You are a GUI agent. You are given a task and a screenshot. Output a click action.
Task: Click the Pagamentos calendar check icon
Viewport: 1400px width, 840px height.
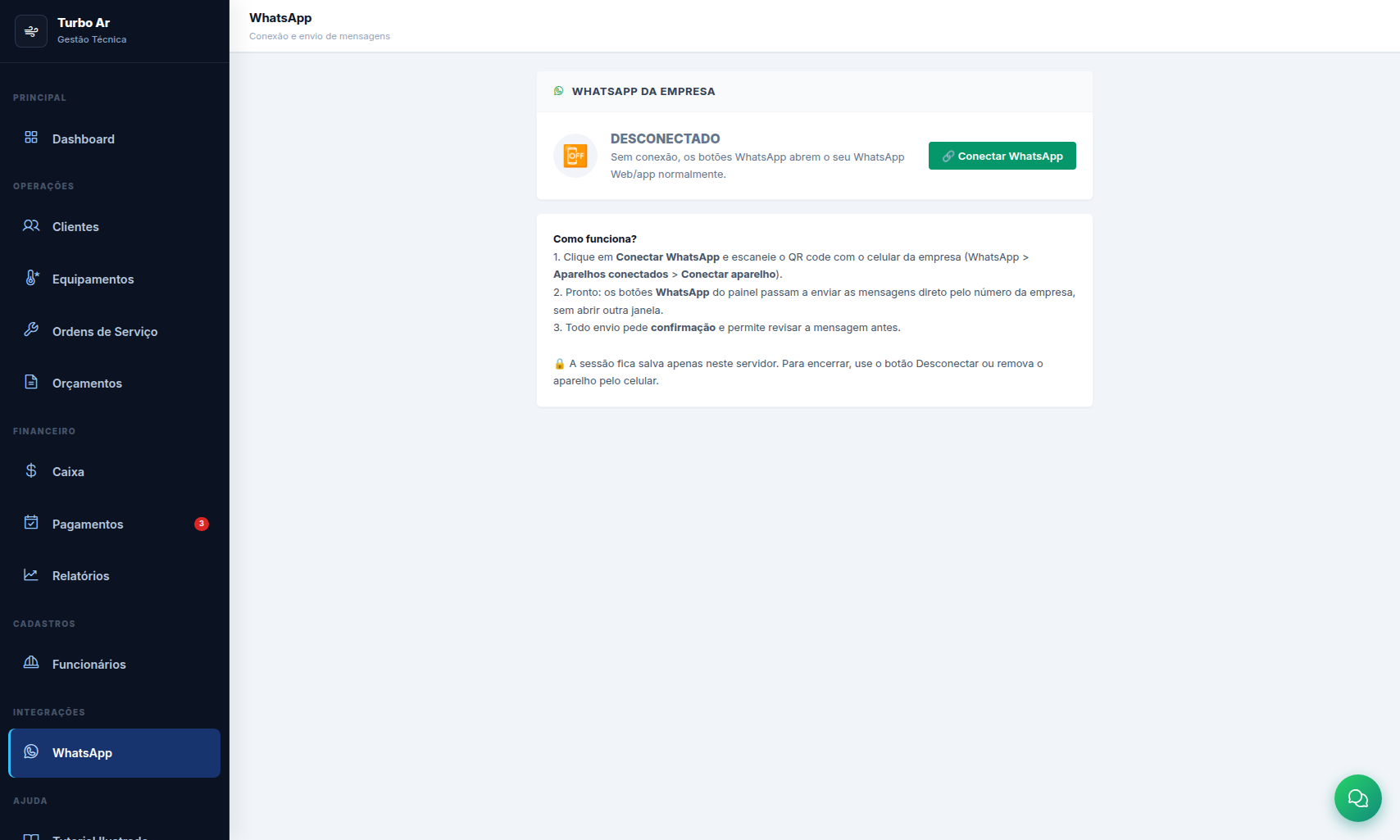pos(31,523)
